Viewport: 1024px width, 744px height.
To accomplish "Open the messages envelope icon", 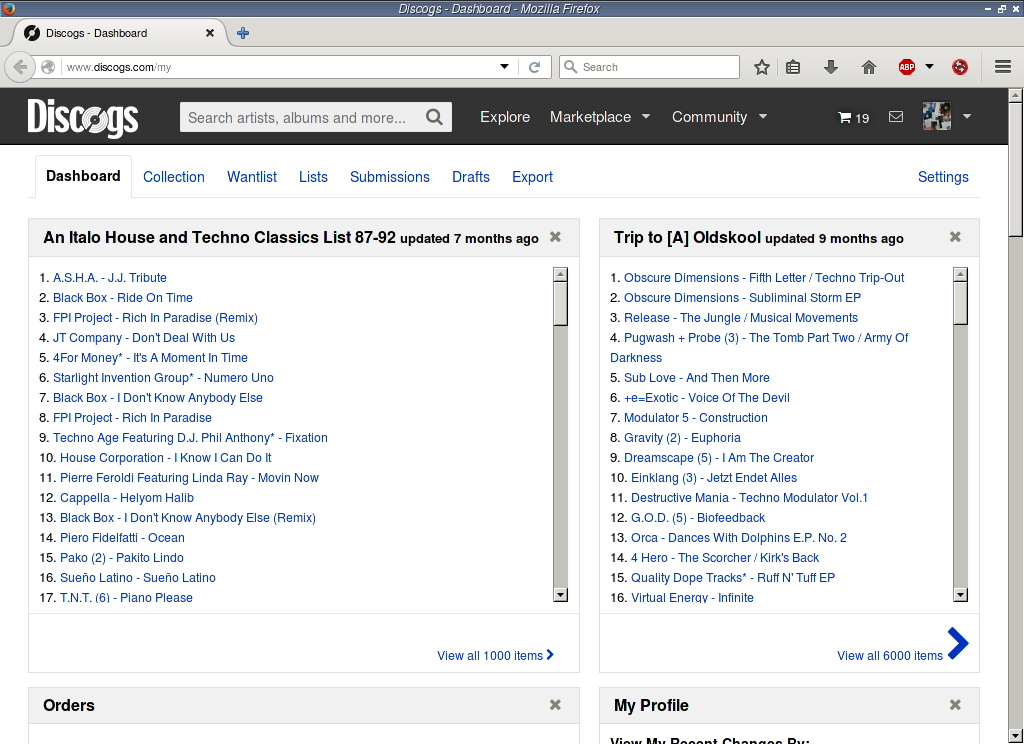I will click(x=896, y=116).
